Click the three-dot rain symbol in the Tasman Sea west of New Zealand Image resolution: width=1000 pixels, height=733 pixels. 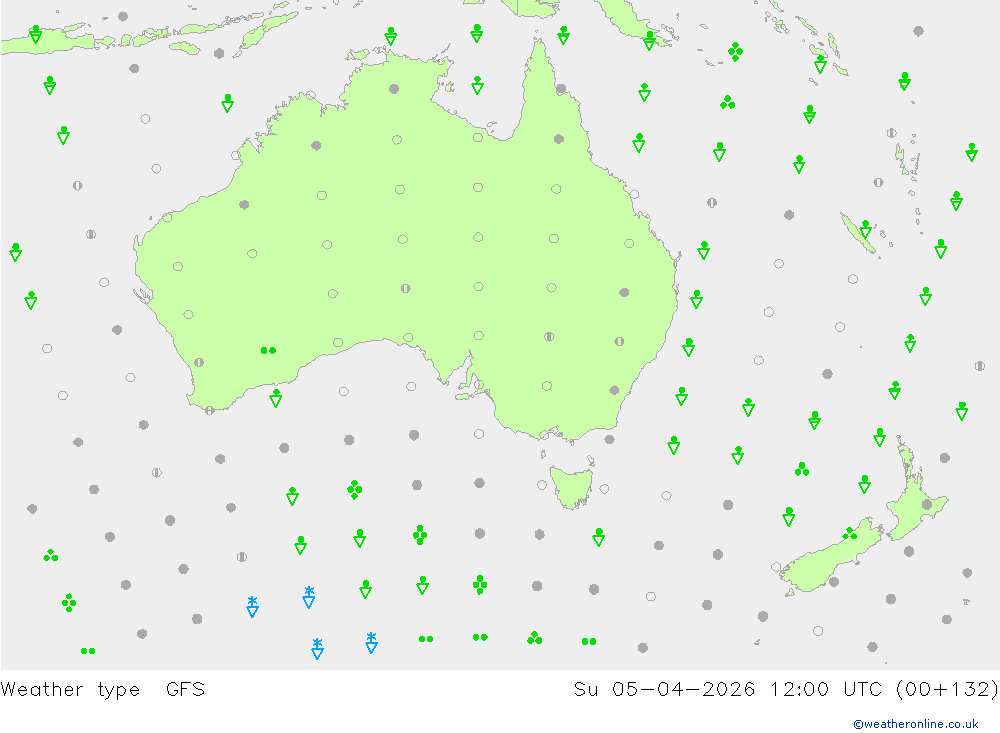[x=802, y=470]
